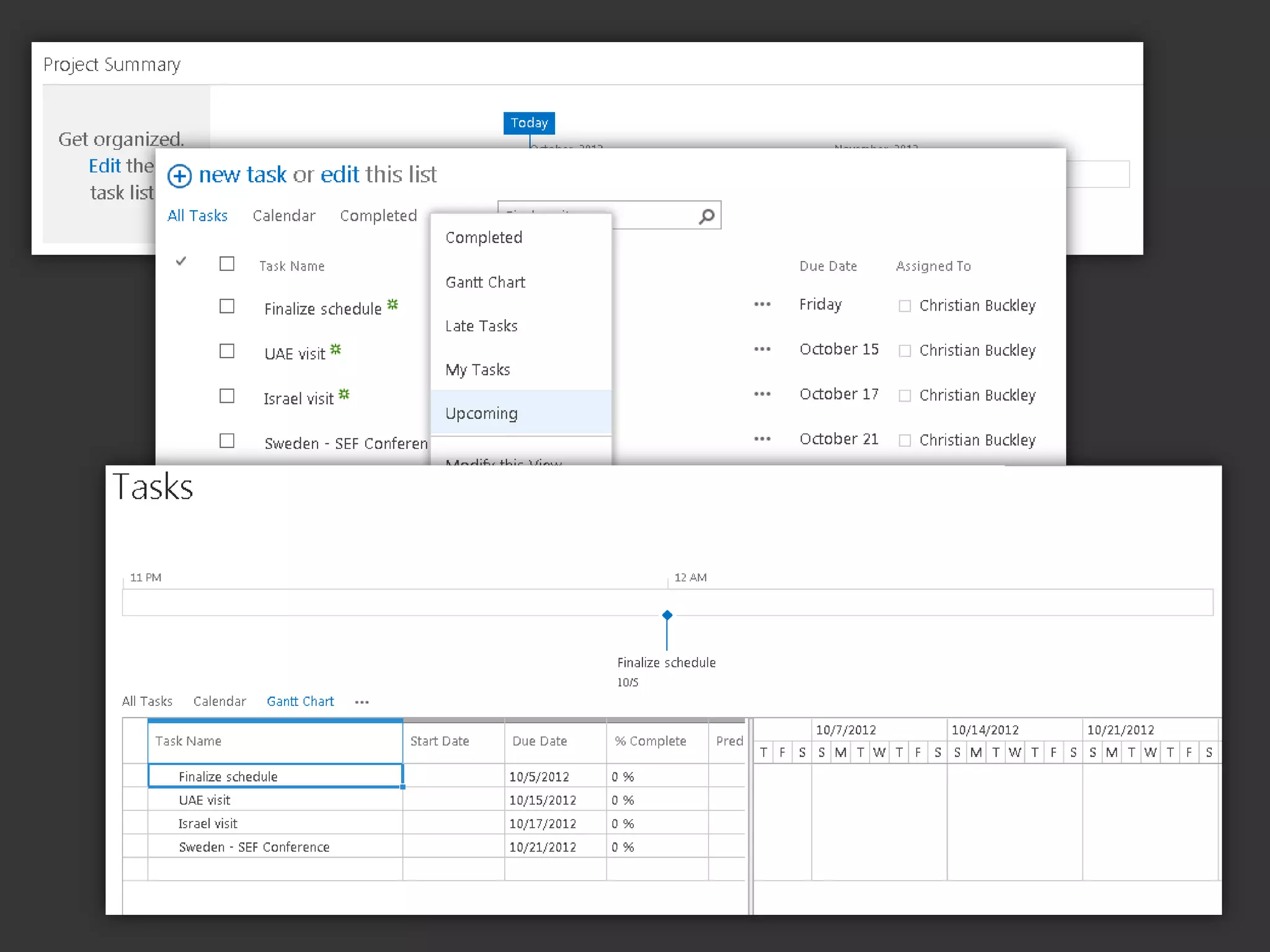This screenshot has width=1270, height=952.
Task: Click the plus circle new task icon
Action: 179,176
